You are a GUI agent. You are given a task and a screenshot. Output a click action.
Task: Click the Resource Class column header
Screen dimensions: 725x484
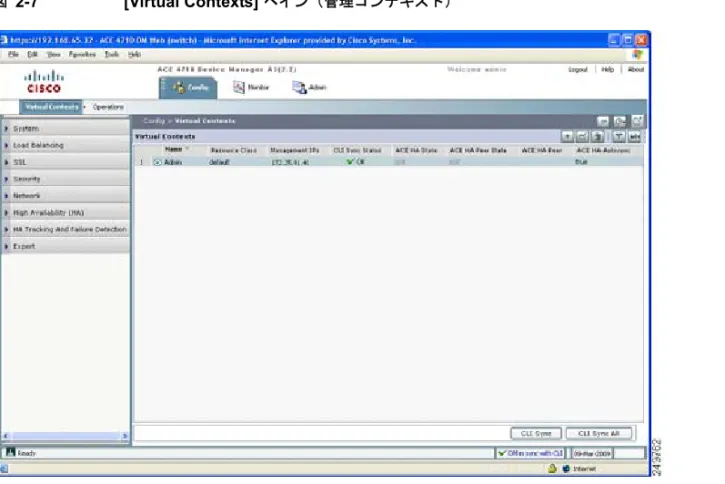point(233,150)
